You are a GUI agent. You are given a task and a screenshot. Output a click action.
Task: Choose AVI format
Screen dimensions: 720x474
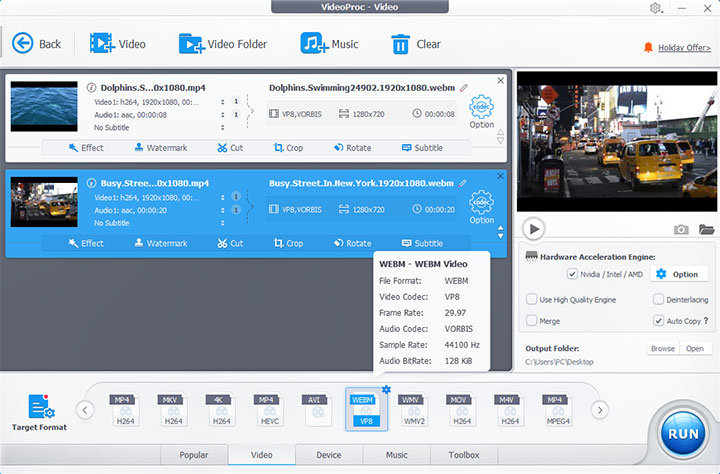point(317,410)
